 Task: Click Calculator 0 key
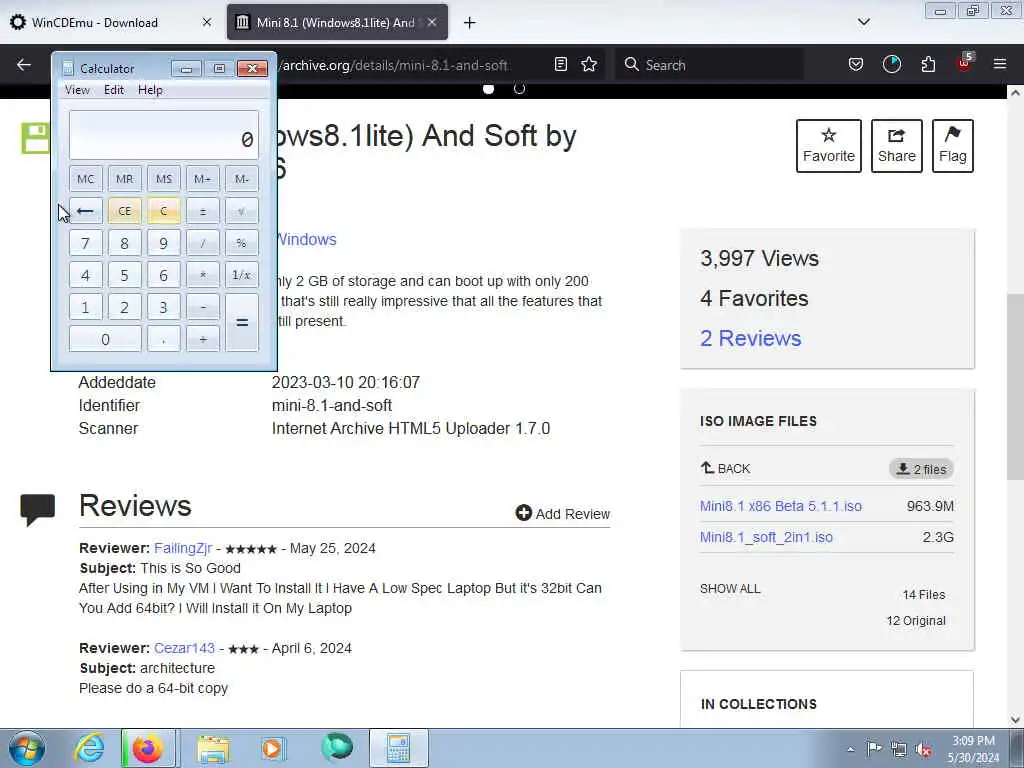(105, 339)
